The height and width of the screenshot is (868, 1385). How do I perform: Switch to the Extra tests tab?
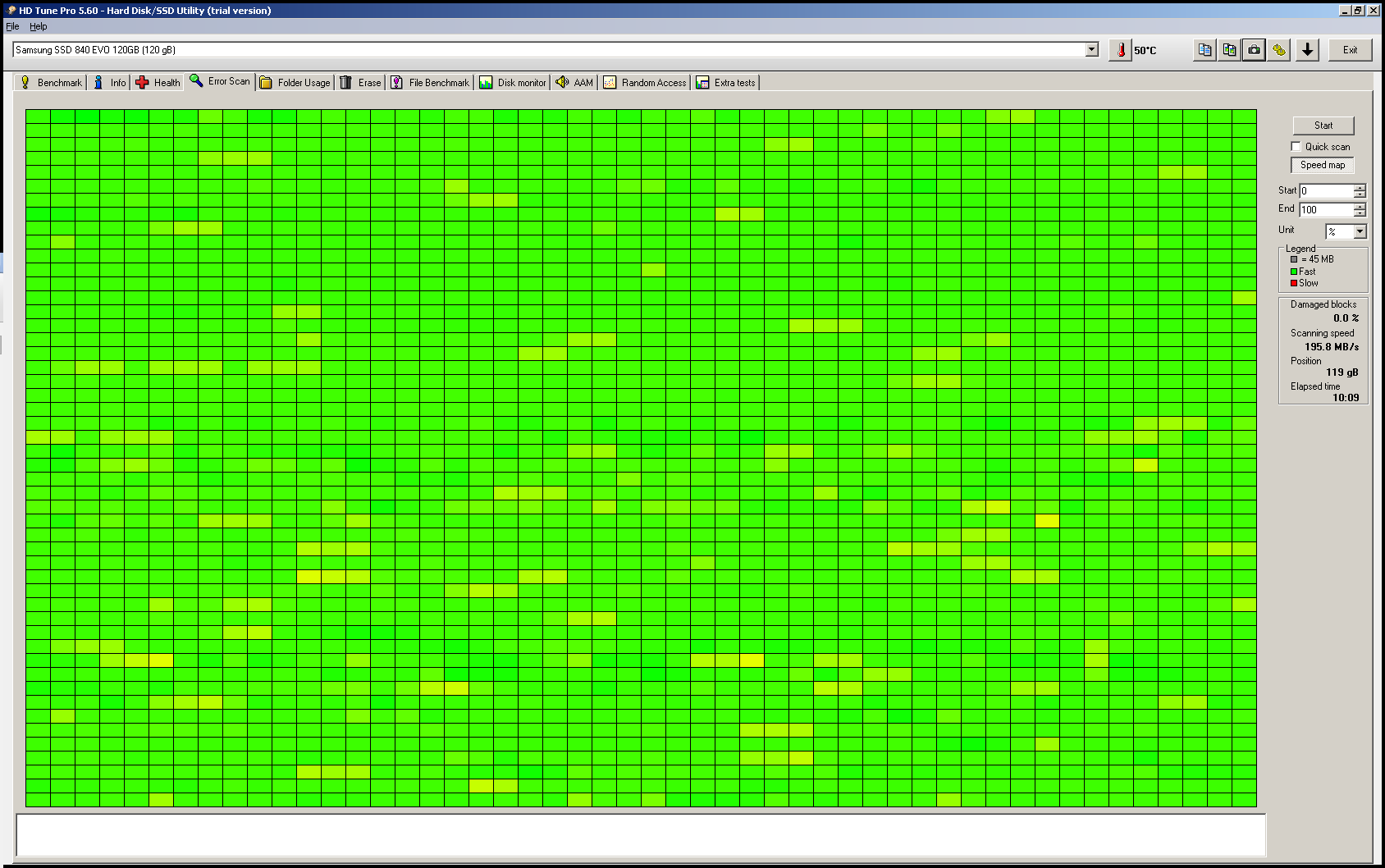pos(725,82)
